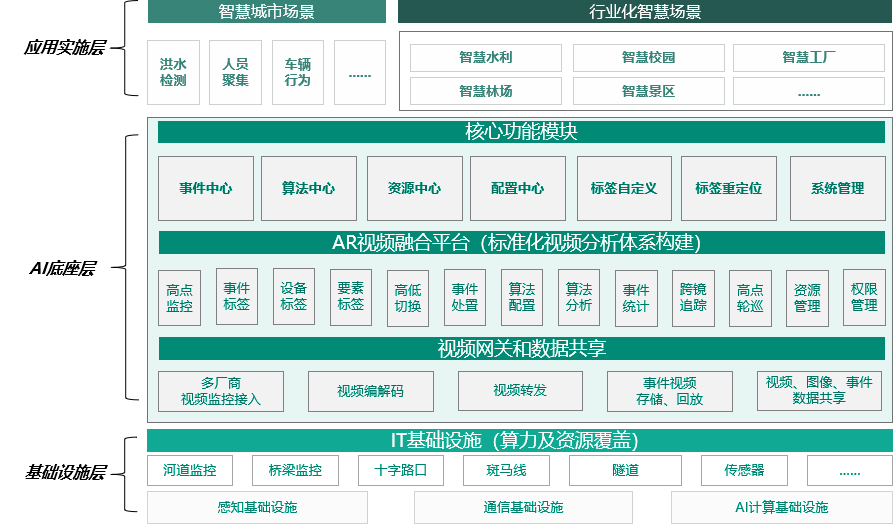894x525 pixels.
Task: Click the 智慧工厂 box
Action: [808, 58]
